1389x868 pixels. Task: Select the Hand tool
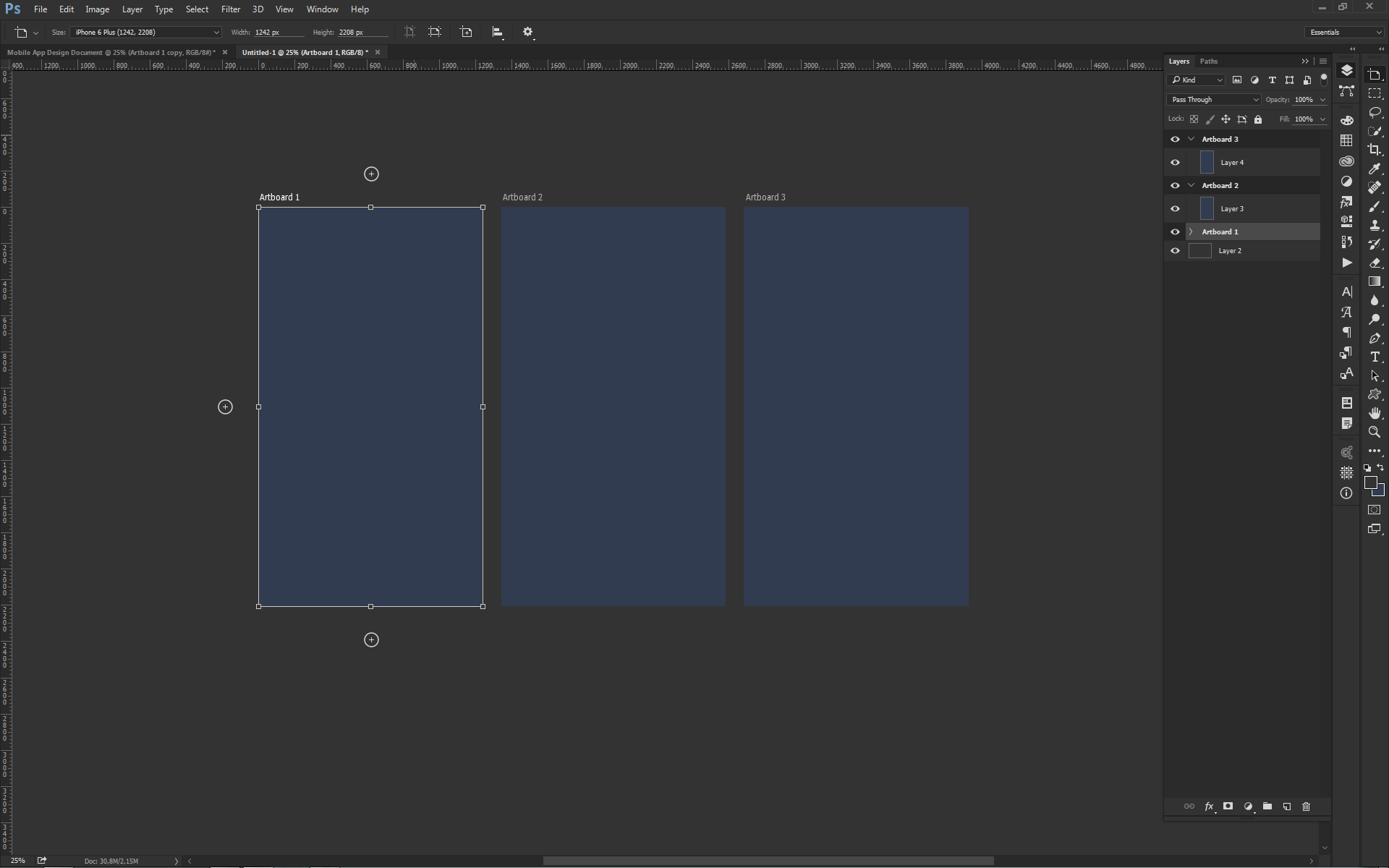point(1375,413)
